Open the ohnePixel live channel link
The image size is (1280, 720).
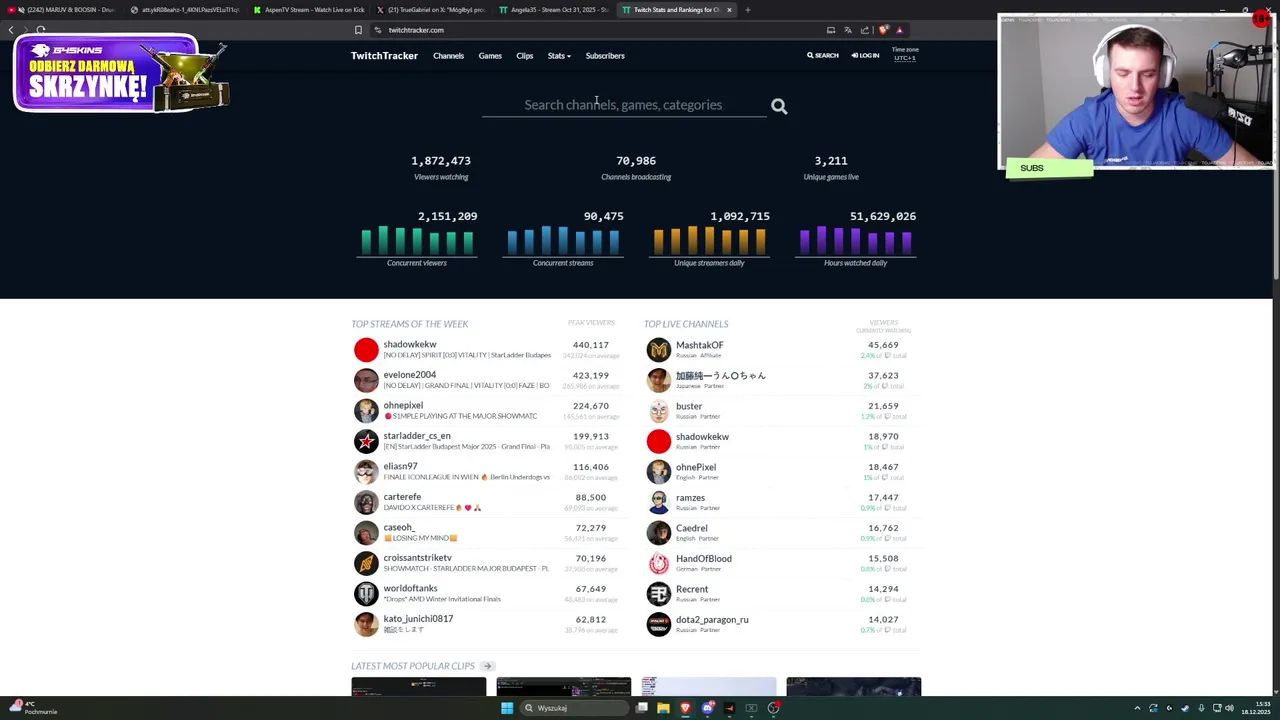click(696, 467)
